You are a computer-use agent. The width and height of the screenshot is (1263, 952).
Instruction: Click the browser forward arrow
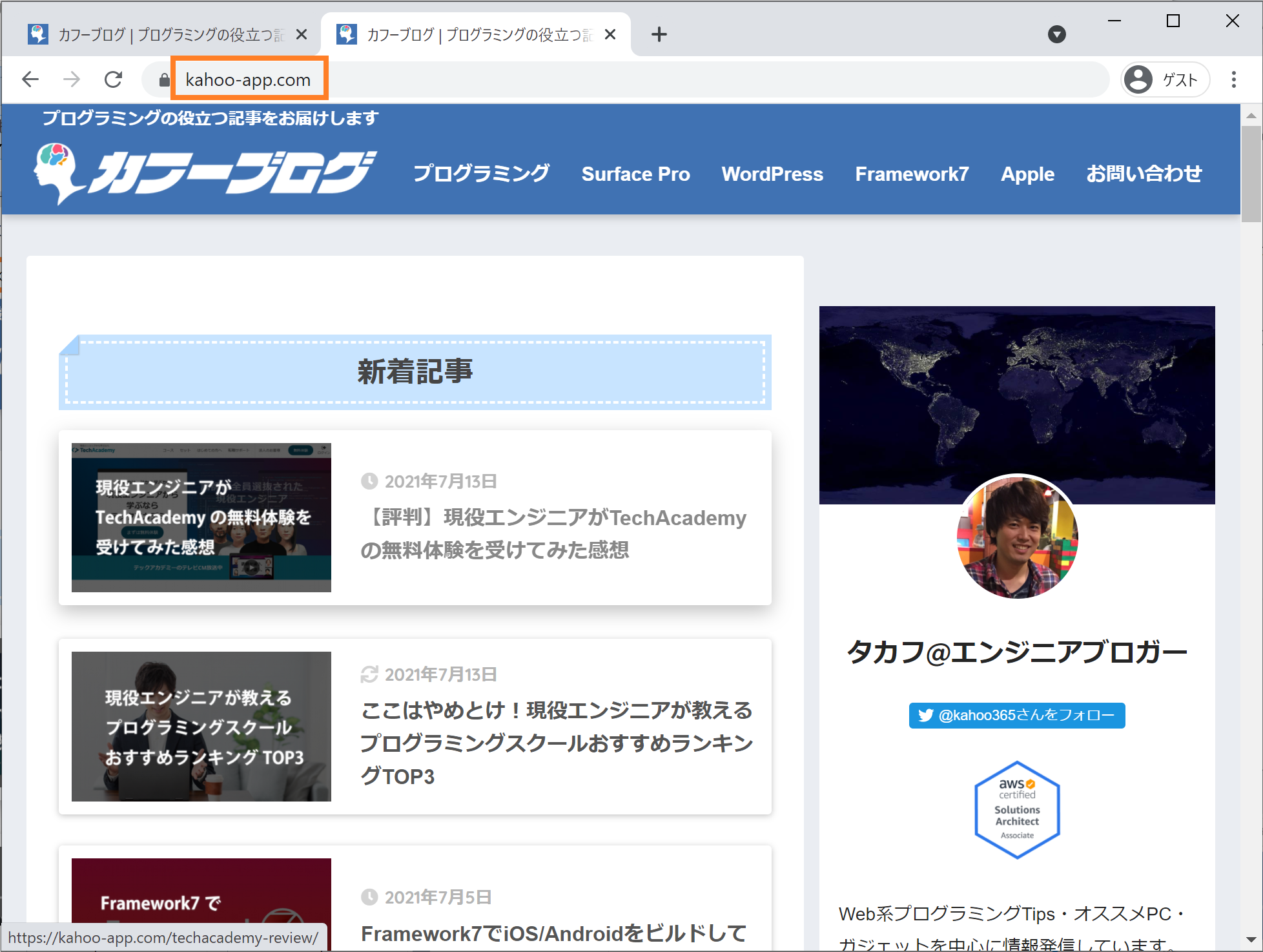click(x=72, y=79)
